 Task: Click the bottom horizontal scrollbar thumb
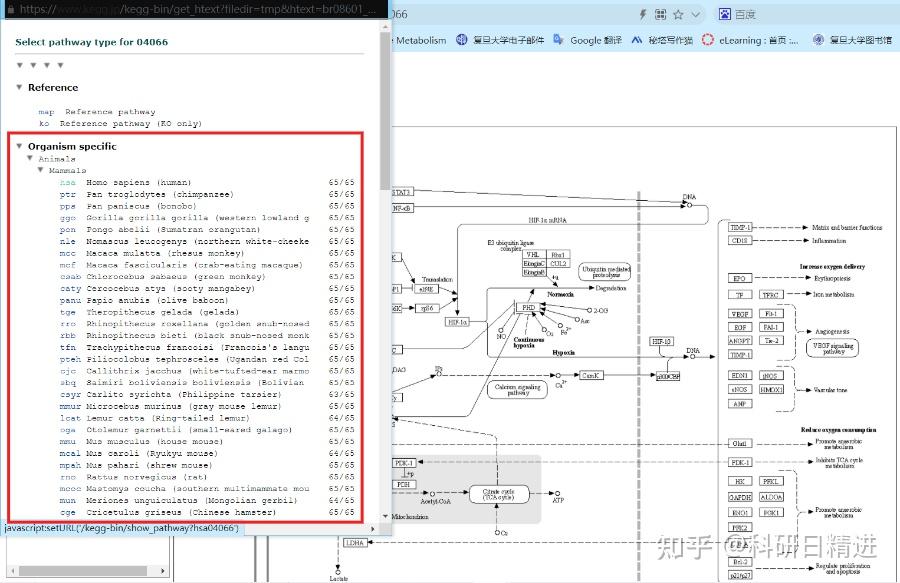(x=83, y=571)
